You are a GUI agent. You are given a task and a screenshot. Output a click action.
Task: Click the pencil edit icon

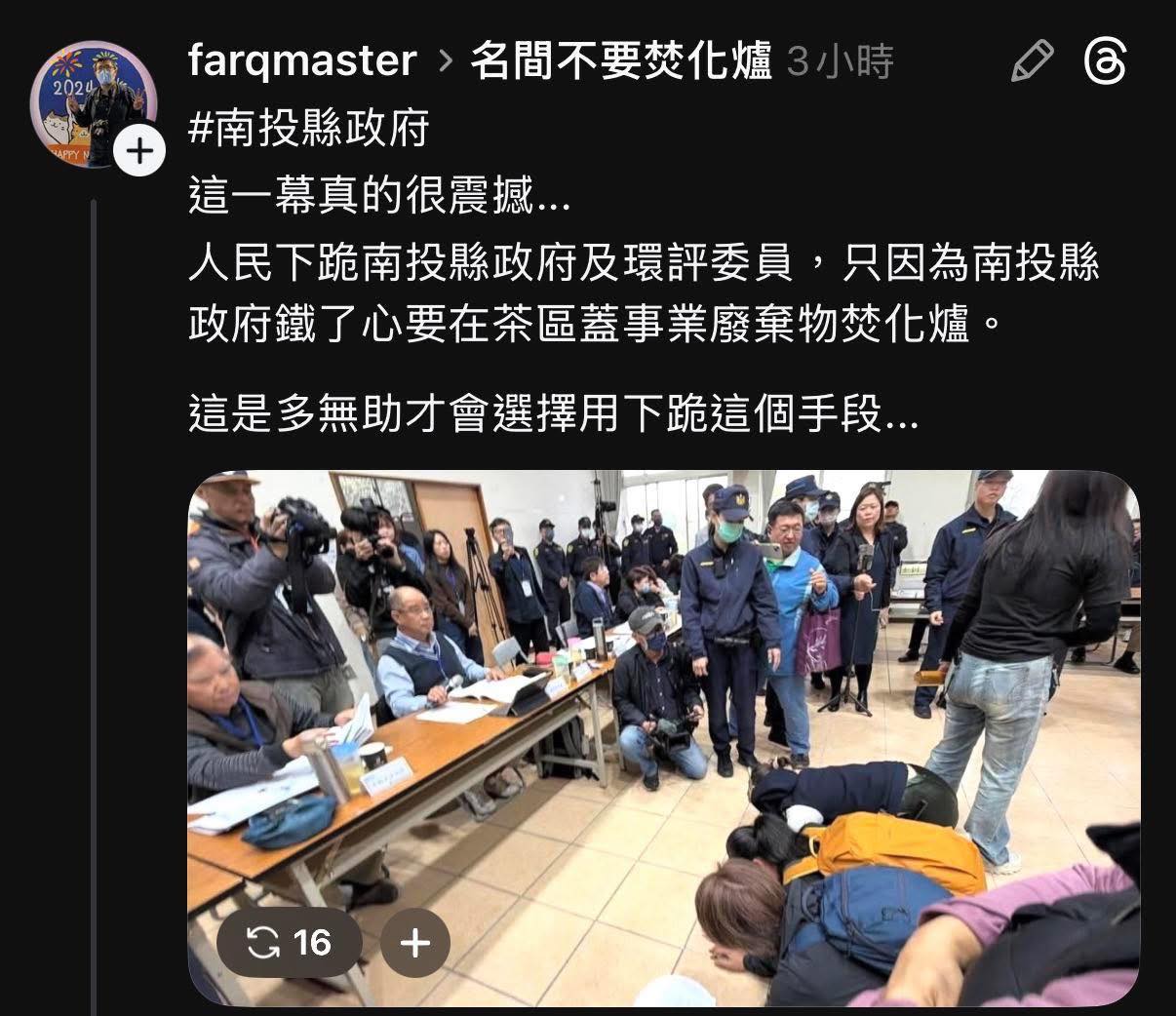(1032, 61)
